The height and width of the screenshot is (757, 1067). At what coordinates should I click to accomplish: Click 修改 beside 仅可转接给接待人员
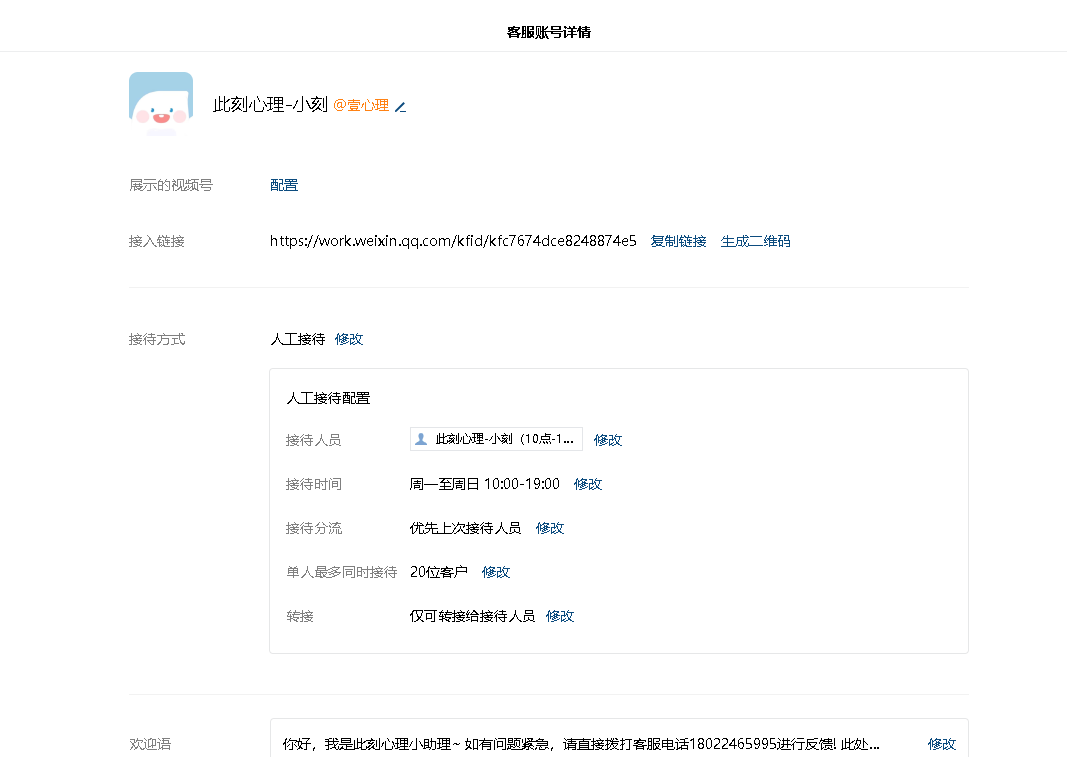tap(560, 616)
